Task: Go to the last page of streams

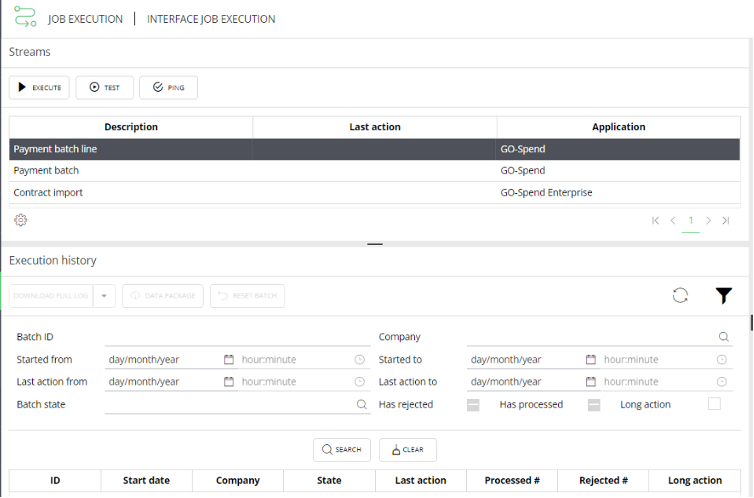Action: click(725, 220)
